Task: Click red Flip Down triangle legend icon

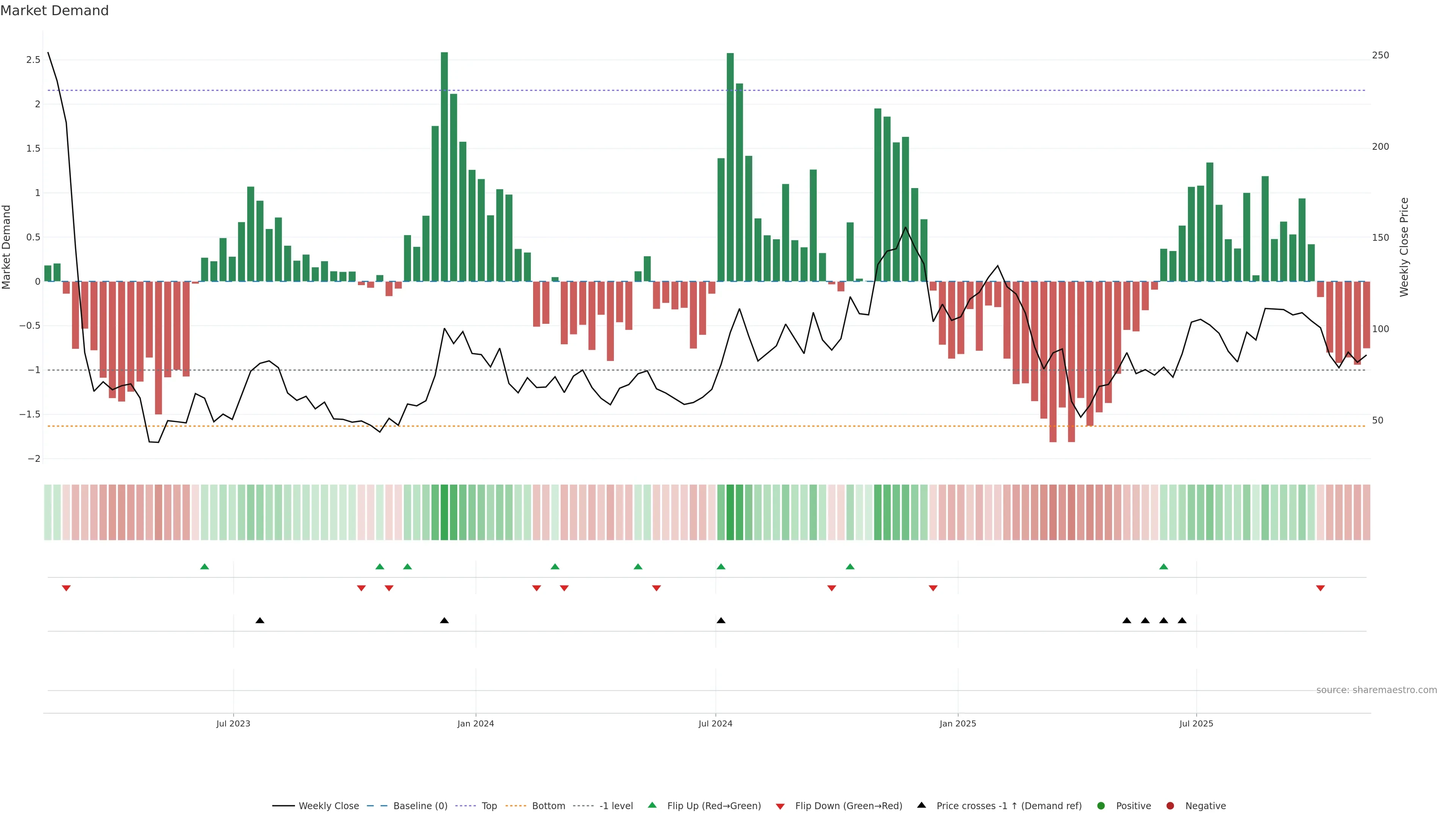Action: tap(780, 806)
